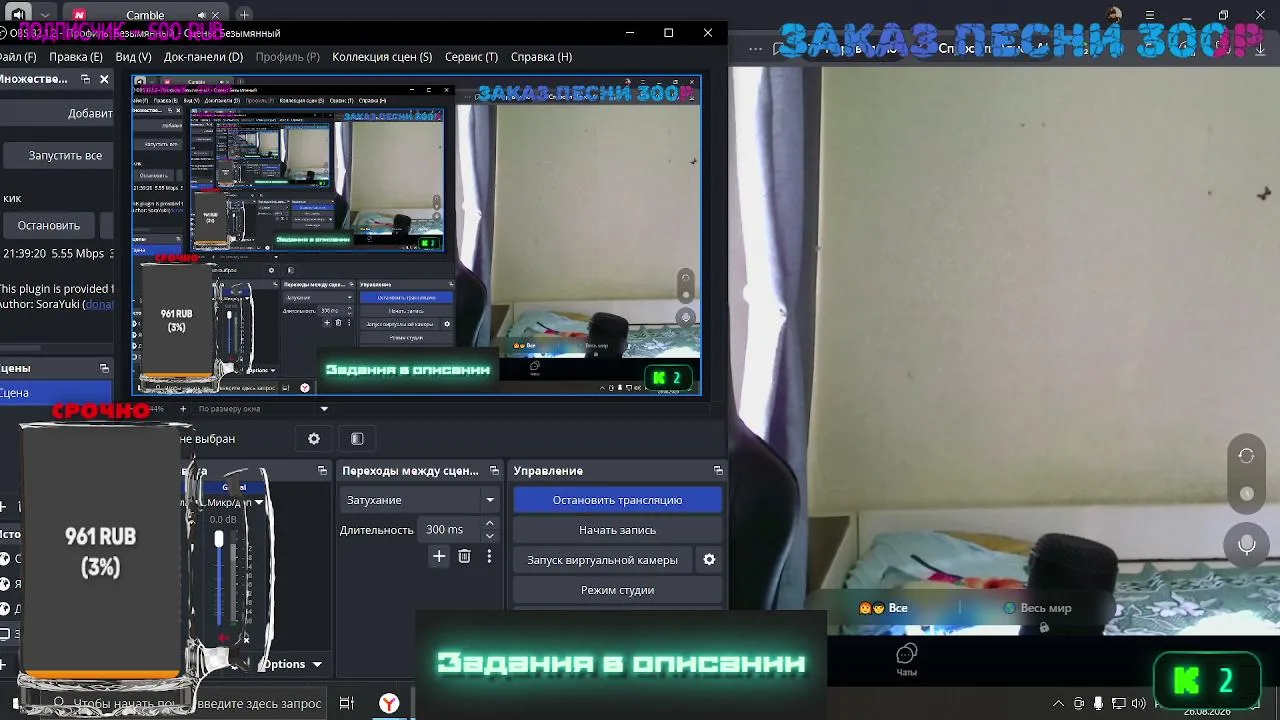
Task: Open the source properties gear below preview
Action: pyautogui.click(x=314, y=439)
